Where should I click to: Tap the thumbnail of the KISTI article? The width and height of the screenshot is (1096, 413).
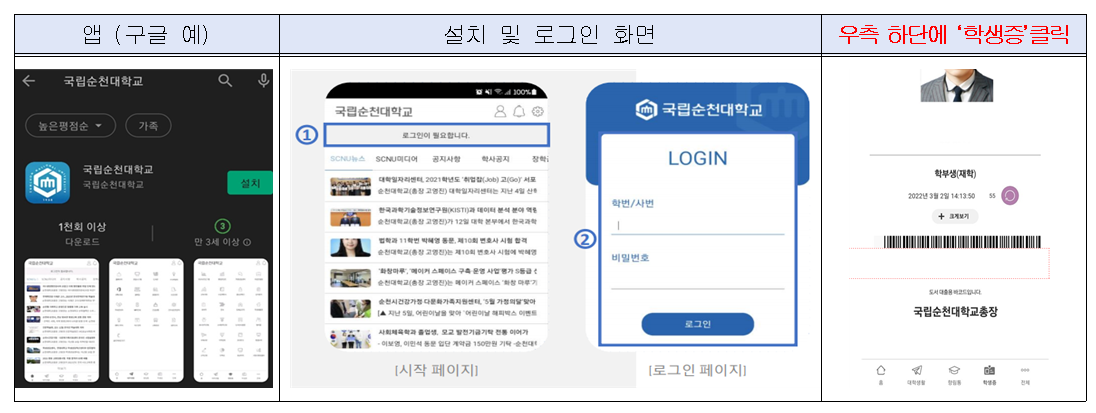point(350,217)
